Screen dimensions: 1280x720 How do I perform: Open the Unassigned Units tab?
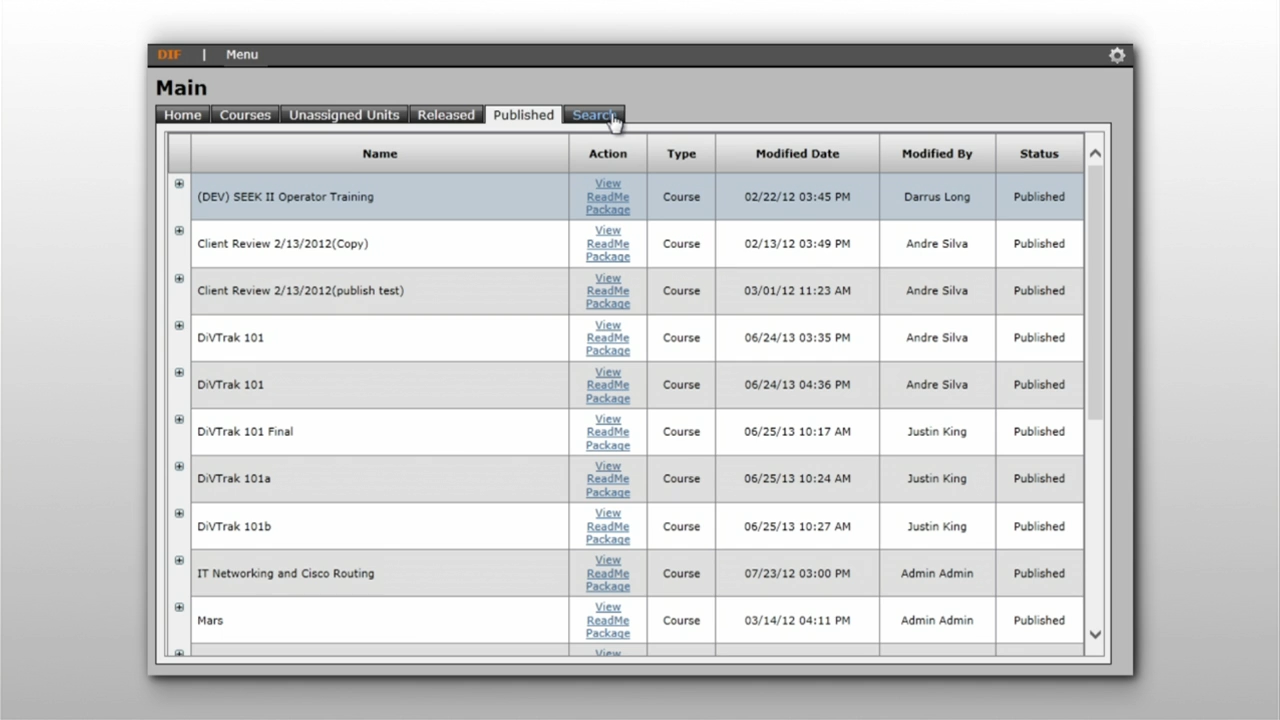344,115
